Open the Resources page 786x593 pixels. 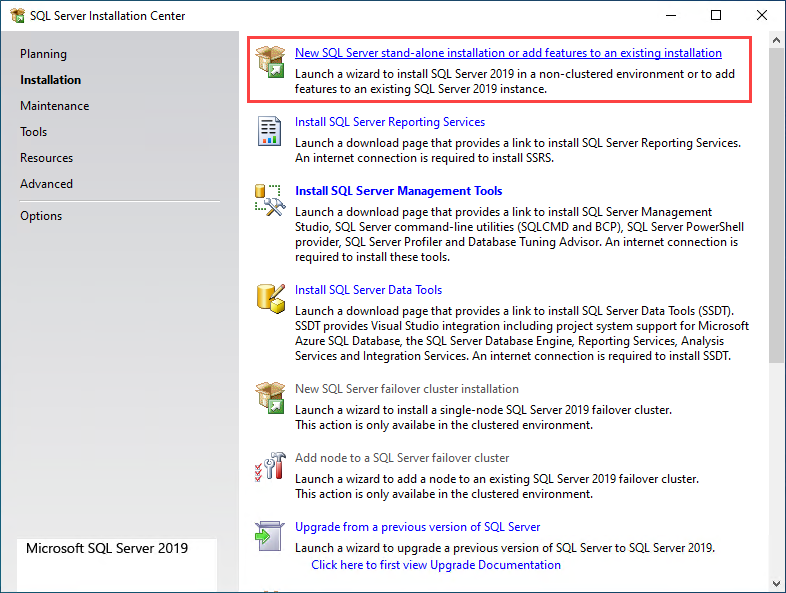tap(47, 158)
